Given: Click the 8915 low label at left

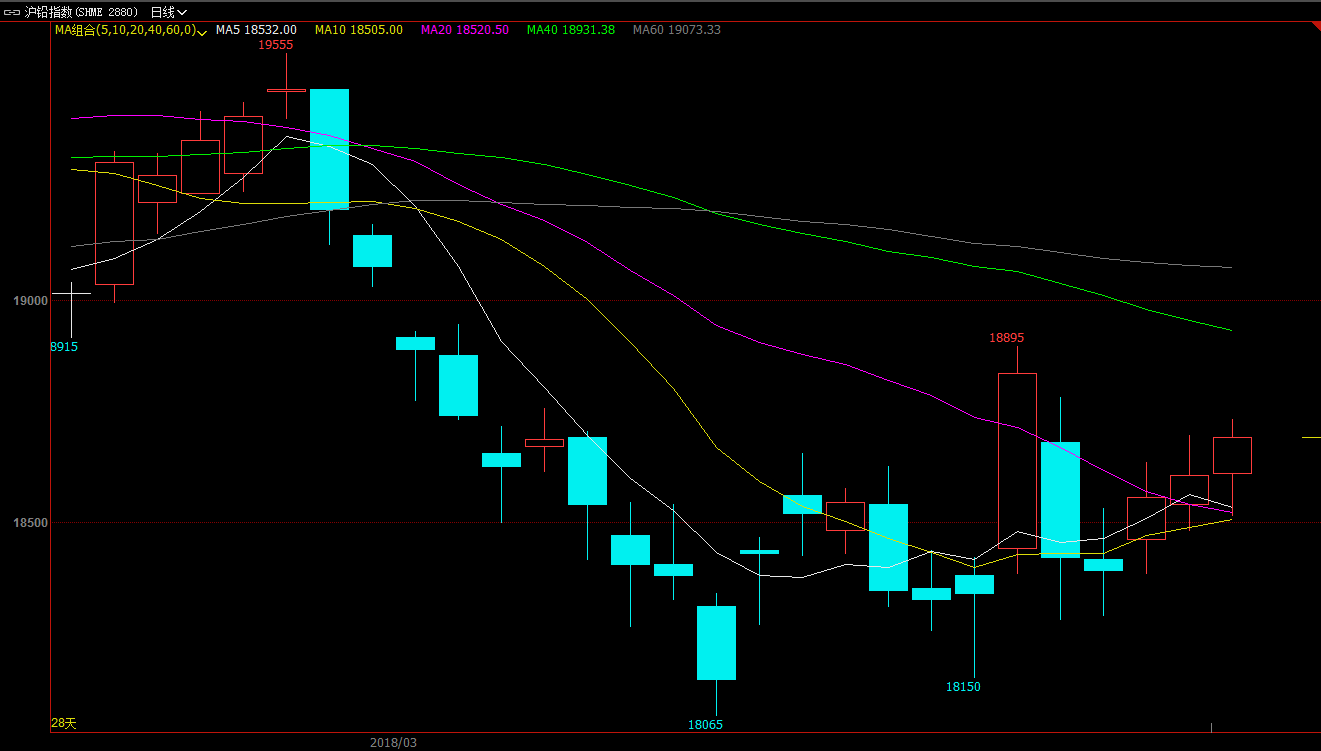Looking at the screenshot, I should pos(64,347).
